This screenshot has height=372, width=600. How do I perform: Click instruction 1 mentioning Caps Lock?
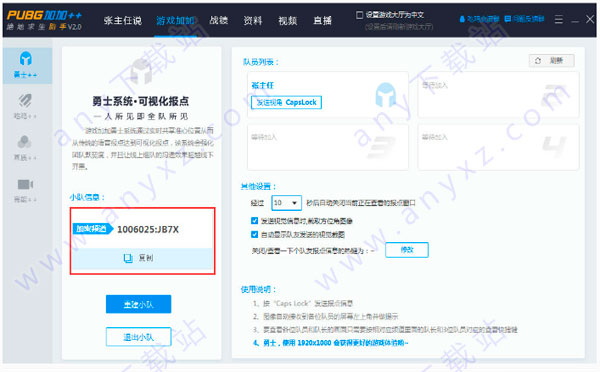click(x=303, y=303)
